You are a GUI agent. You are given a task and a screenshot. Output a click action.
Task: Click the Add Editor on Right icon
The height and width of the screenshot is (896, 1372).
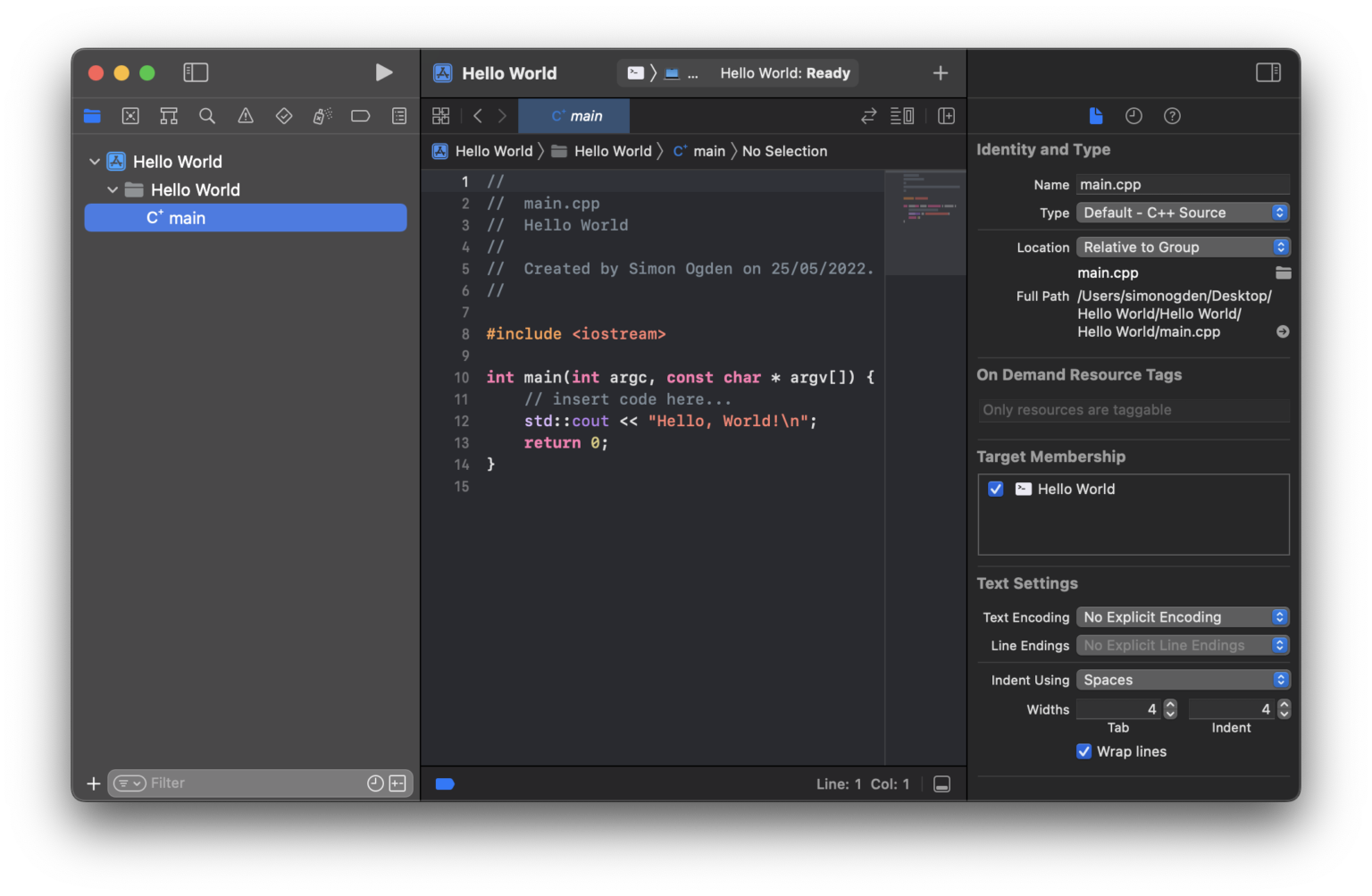click(946, 116)
